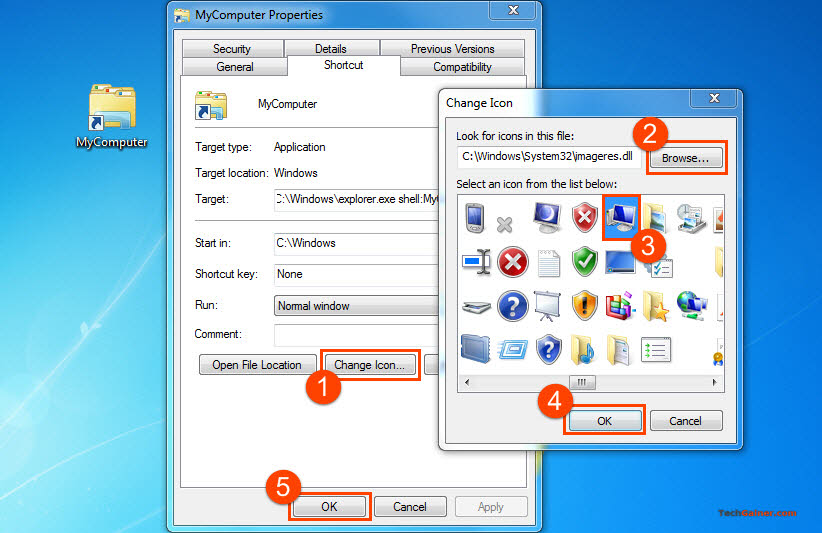Click the icon list right scroll arrow

tap(715, 382)
